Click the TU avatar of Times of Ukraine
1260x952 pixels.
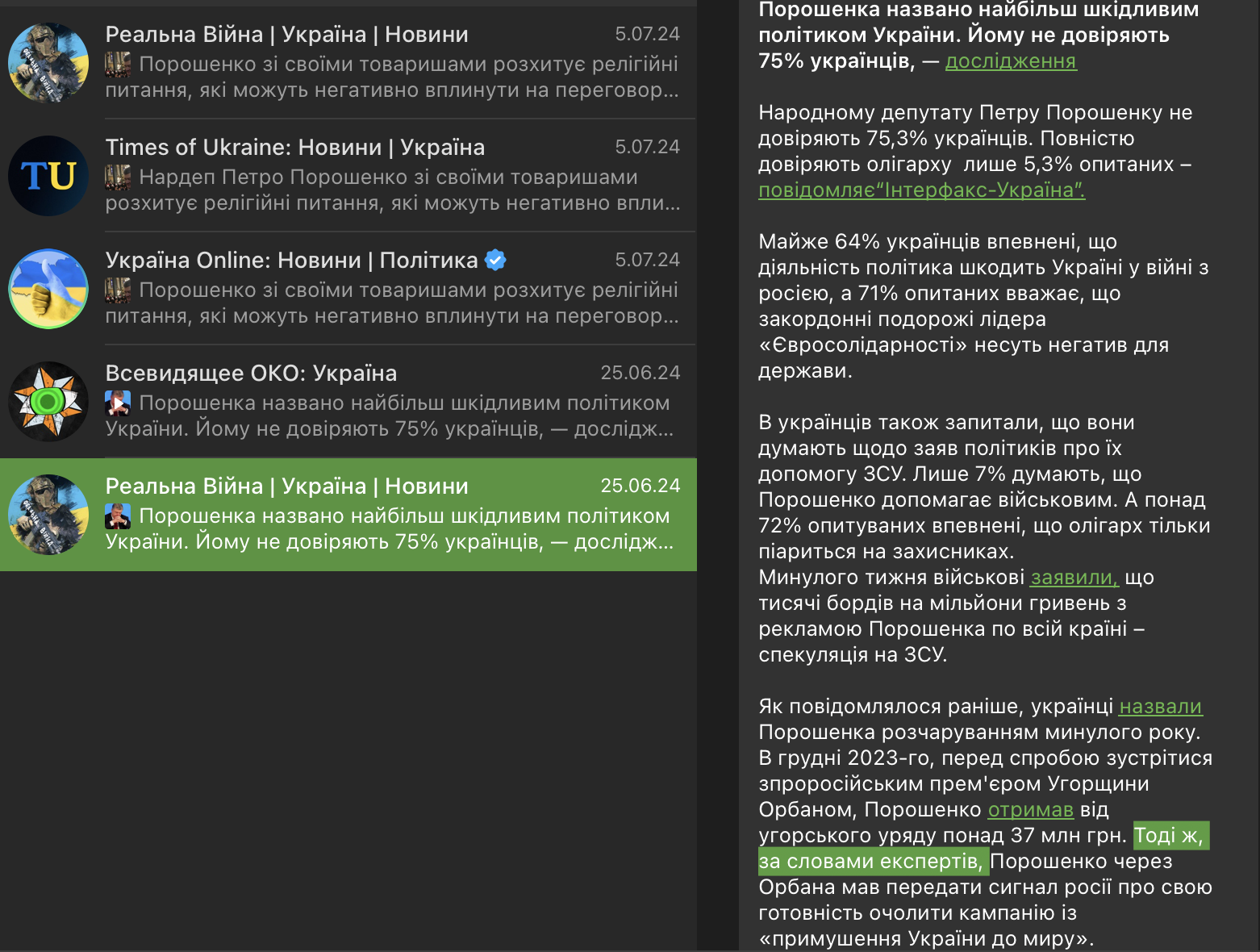48,176
